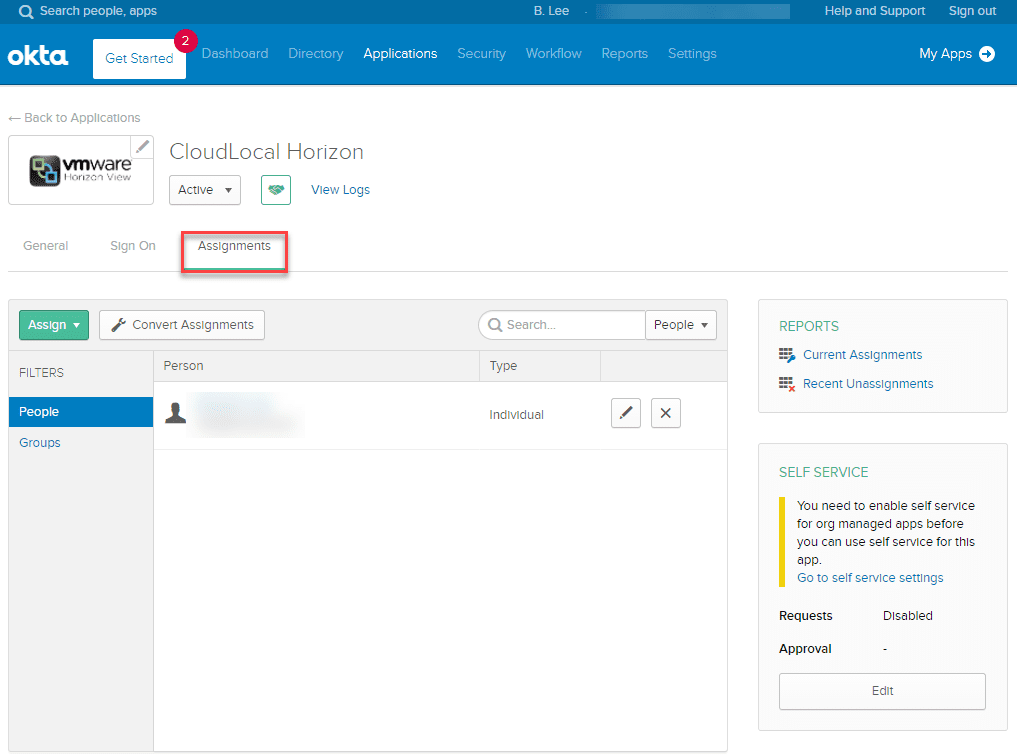The image size is (1017, 755).
Task: Open Current Assignments report
Action: (x=862, y=355)
